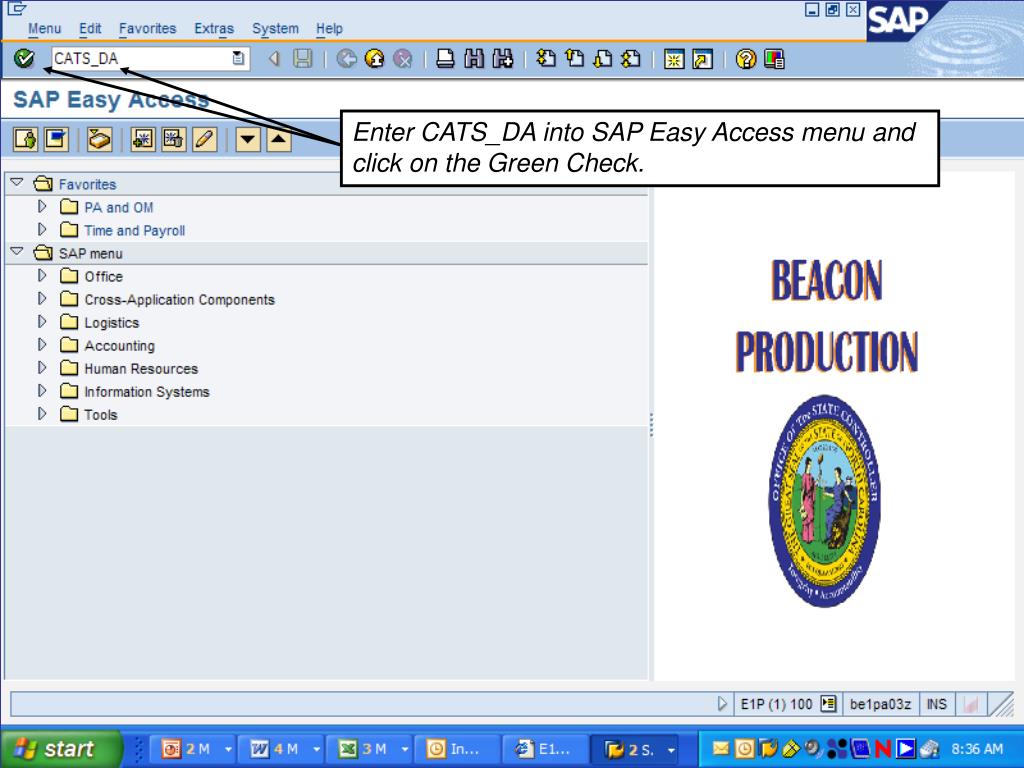This screenshot has width=1024, height=768.
Task: Click the green check Enter button
Action: point(24,59)
